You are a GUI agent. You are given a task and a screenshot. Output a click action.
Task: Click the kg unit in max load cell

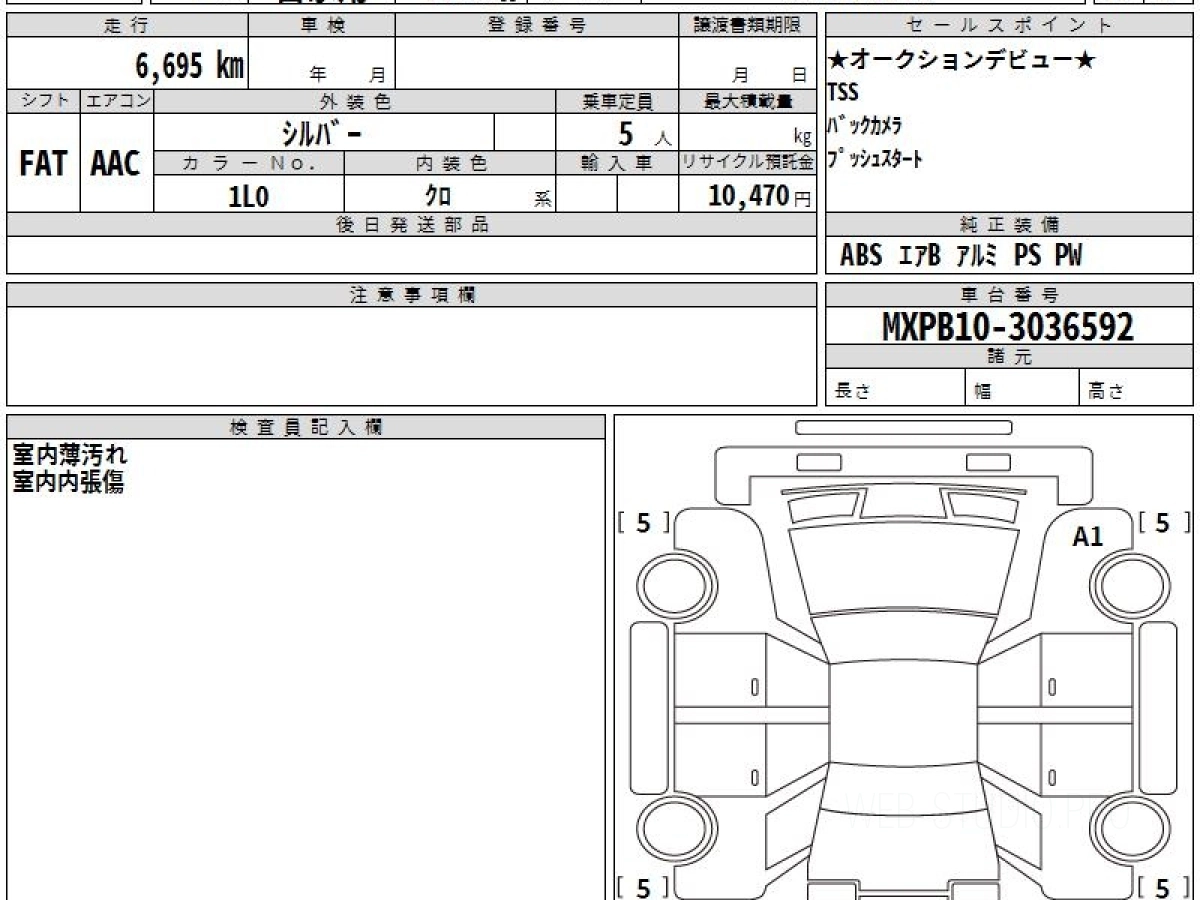[802, 139]
